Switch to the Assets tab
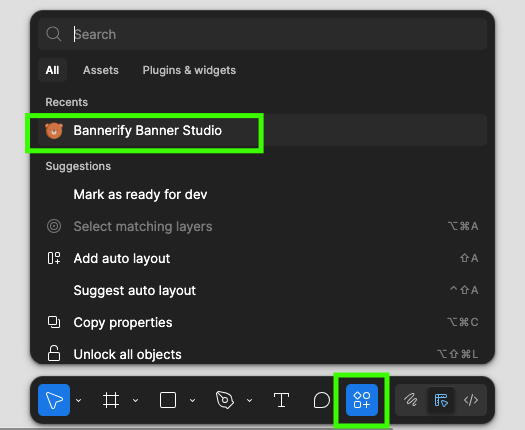The height and width of the screenshot is (430, 525). coord(101,70)
